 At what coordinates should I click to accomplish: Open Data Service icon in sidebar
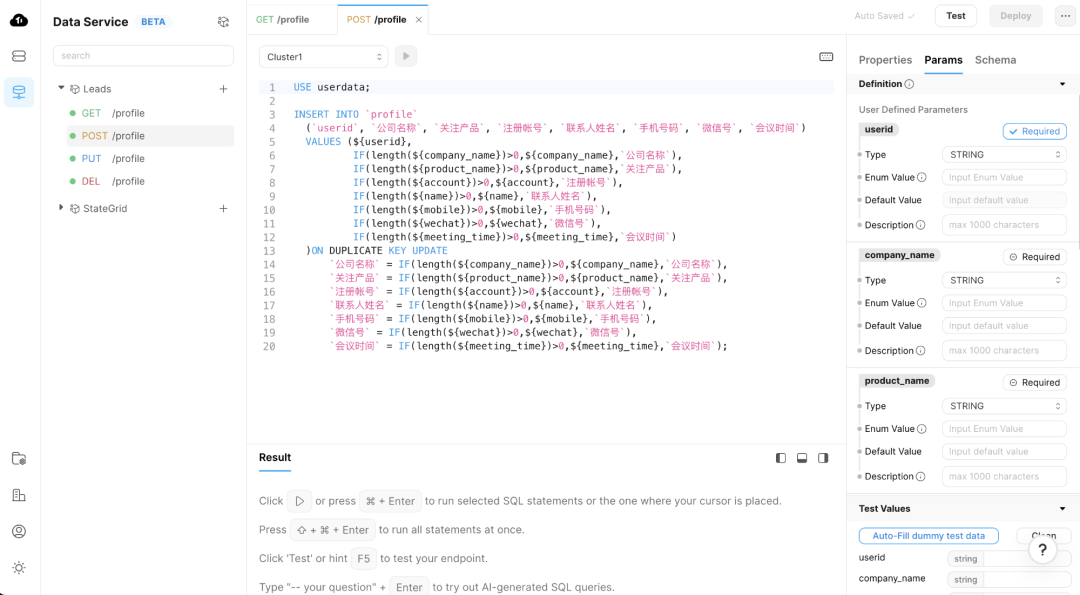click(19, 92)
